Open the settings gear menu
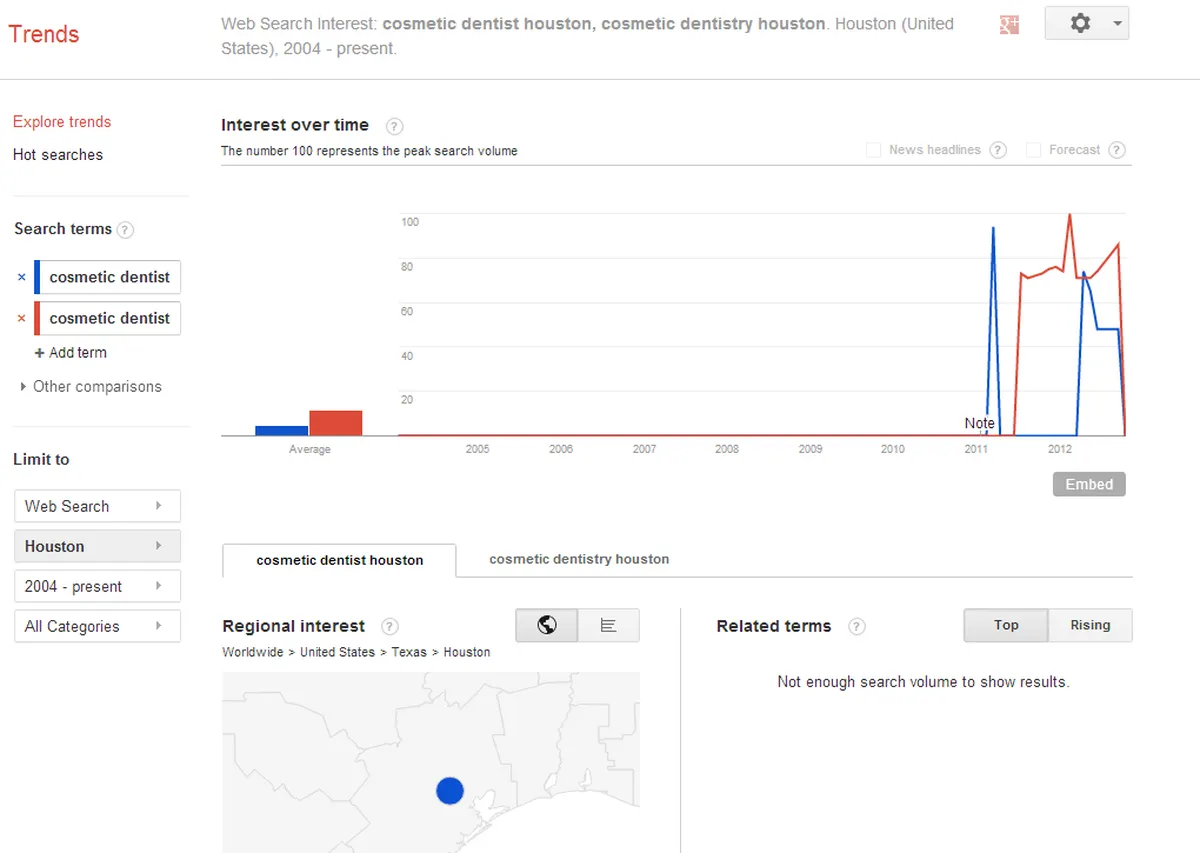Screen dimensions: 1200x853 [x=1086, y=23]
